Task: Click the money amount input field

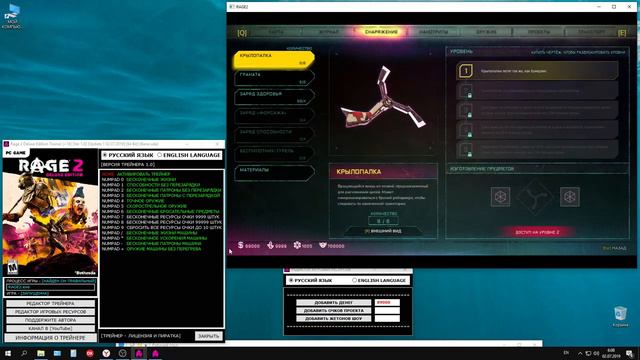Action: (387, 302)
